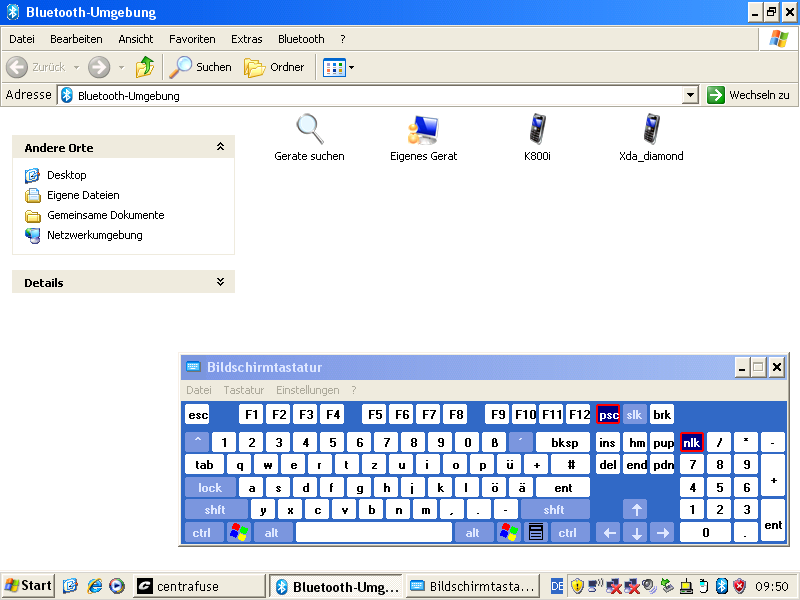Open the Start menu button
Screen dimensions: 800x600
point(28,586)
